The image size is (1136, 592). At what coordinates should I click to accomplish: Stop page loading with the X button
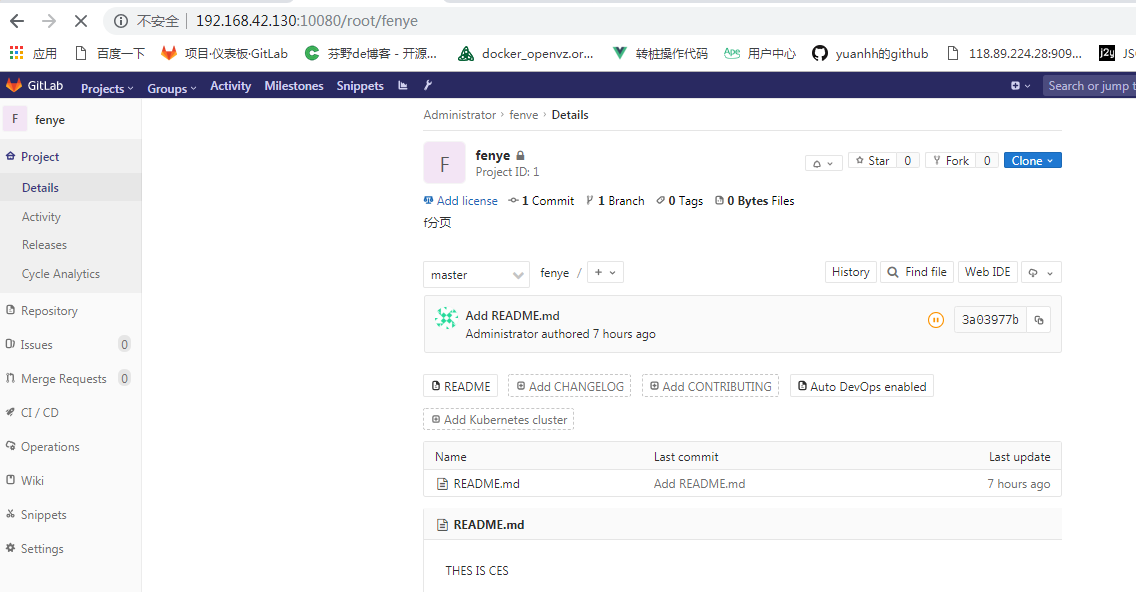coord(80,21)
